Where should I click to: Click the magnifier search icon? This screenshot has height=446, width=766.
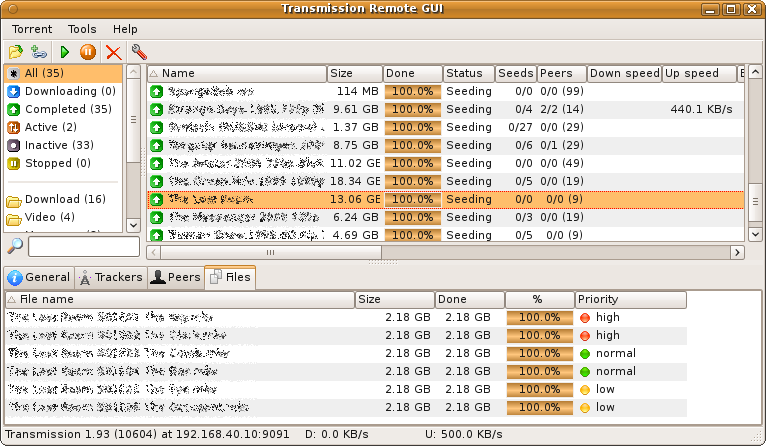tap(15, 246)
